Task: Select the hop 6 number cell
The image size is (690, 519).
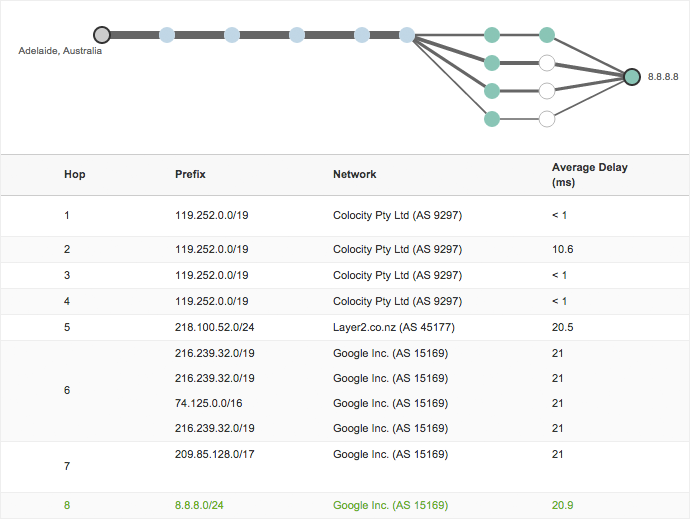Action: point(67,390)
